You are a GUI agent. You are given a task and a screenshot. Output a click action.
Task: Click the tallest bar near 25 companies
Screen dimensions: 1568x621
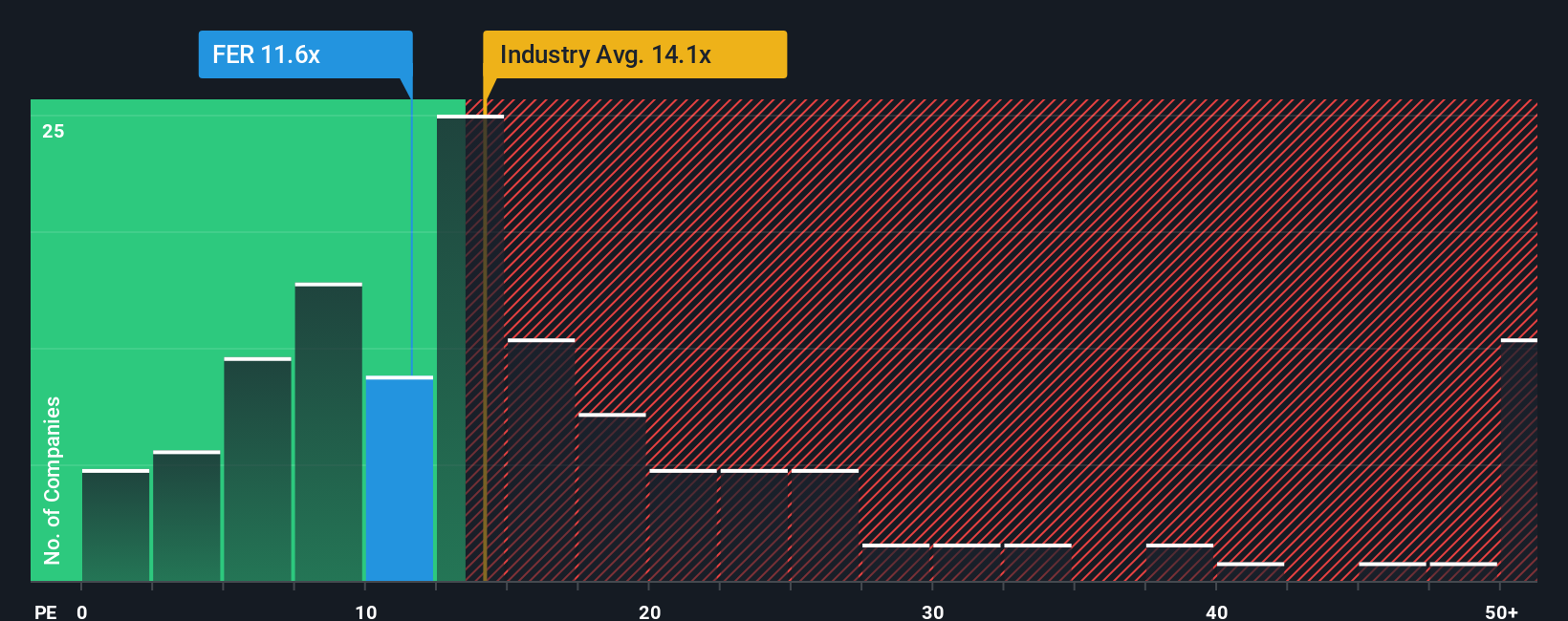[x=469, y=348]
